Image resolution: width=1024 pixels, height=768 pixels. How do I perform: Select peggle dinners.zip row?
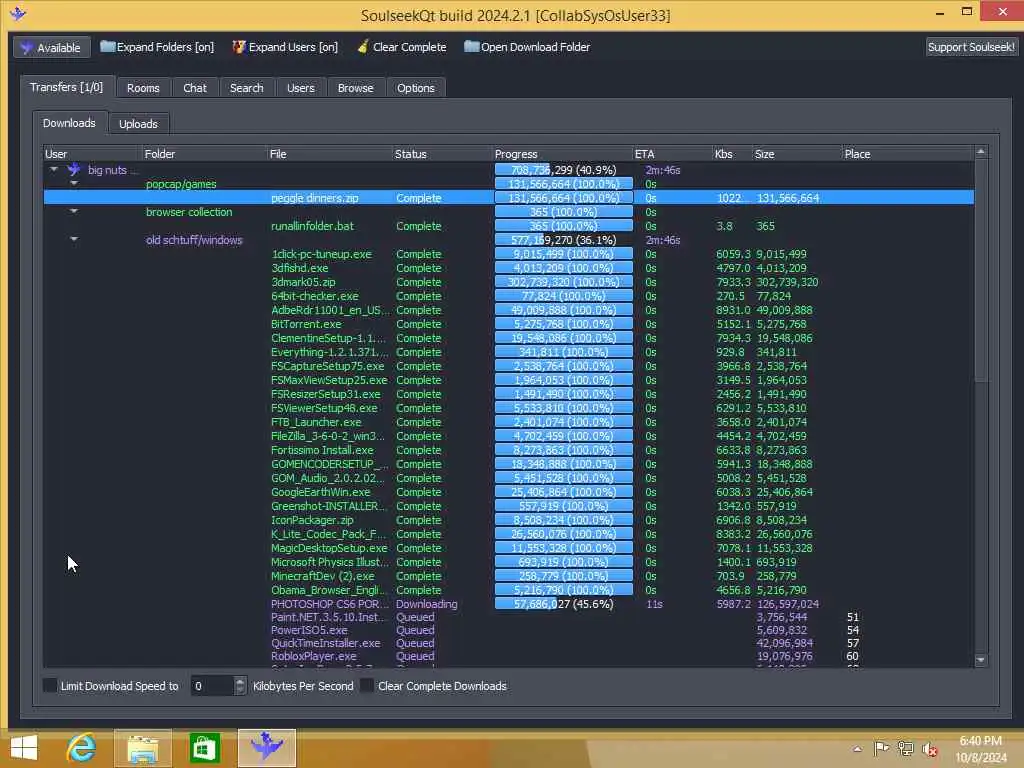[508, 198]
